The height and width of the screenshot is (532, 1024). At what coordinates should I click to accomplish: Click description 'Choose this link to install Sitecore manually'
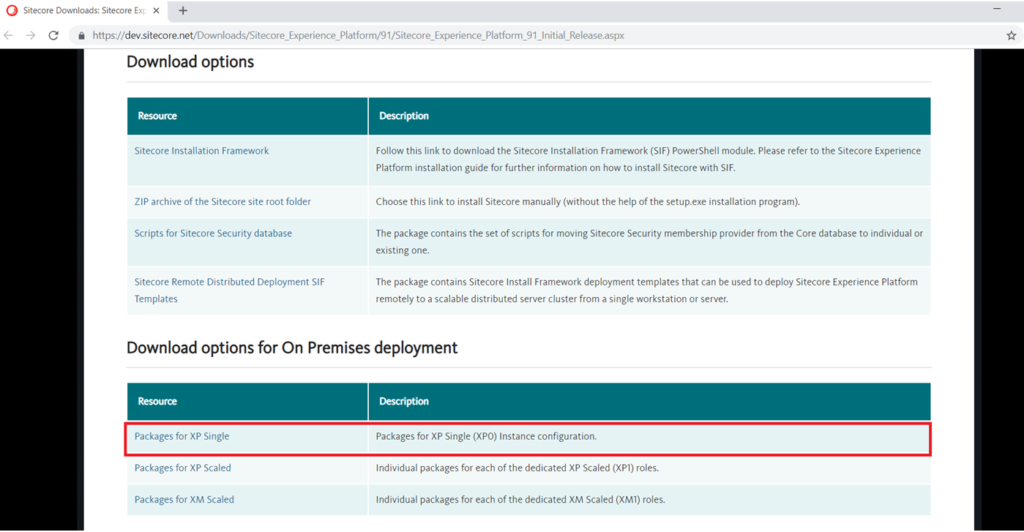[x=588, y=202]
